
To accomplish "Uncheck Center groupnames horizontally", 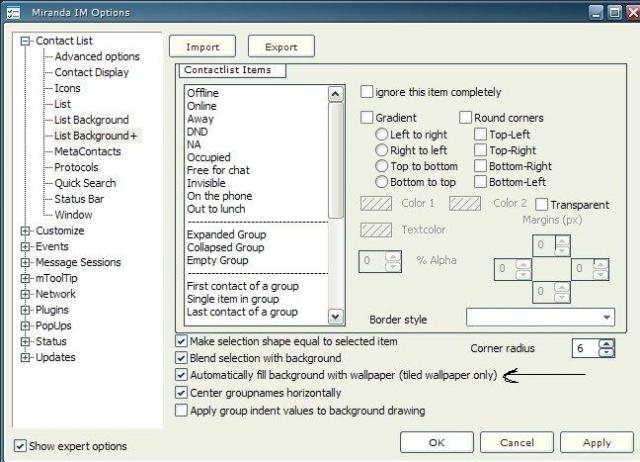I will [x=181, y=393].
